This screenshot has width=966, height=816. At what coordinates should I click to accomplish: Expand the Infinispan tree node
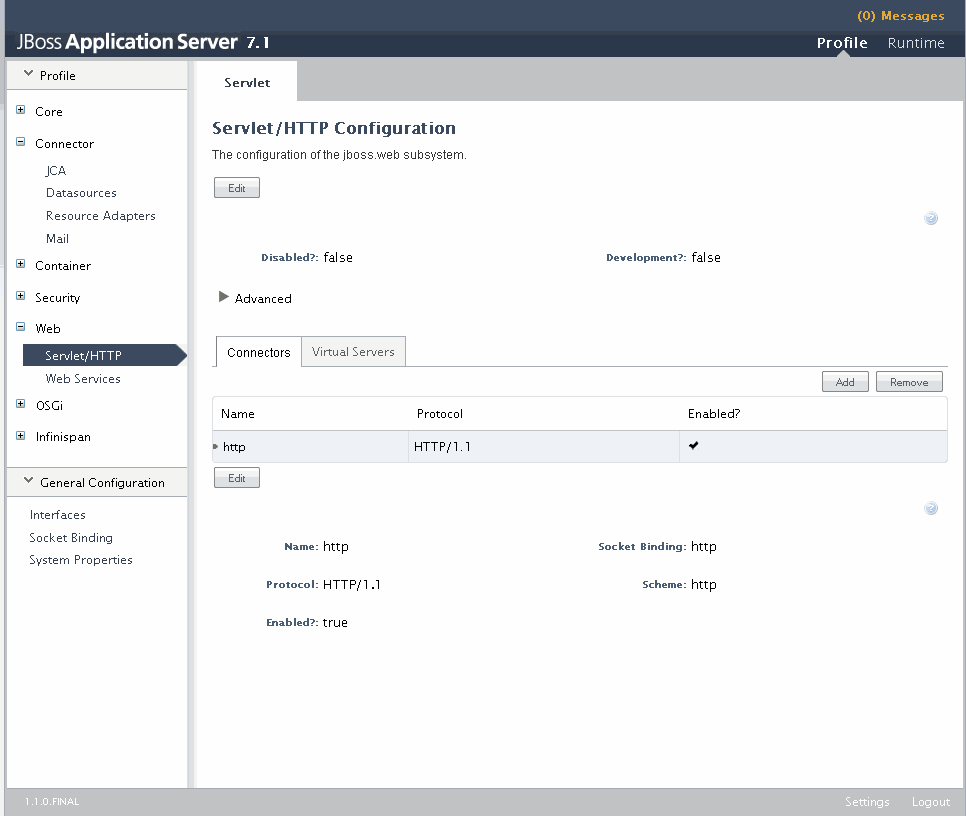click(x=20, y=435)
